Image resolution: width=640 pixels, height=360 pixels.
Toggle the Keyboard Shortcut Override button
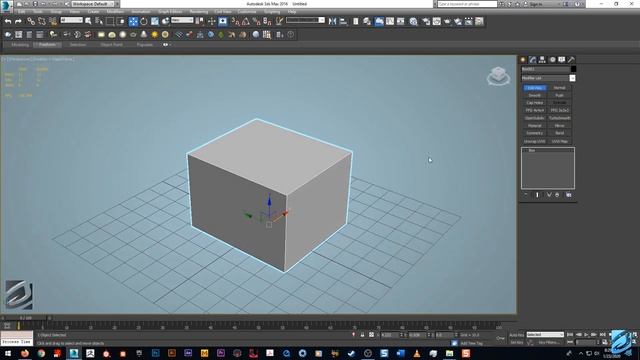tap(222, 21)
